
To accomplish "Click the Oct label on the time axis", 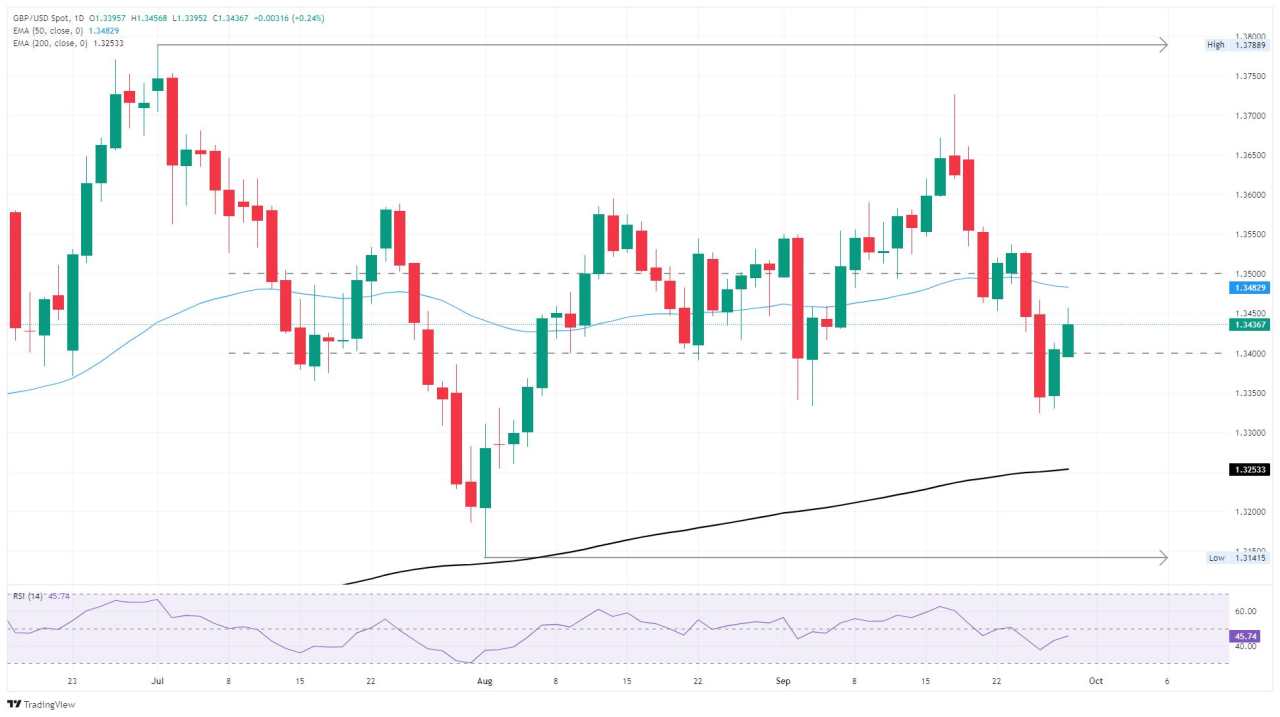I will (x=1096, y=679).
